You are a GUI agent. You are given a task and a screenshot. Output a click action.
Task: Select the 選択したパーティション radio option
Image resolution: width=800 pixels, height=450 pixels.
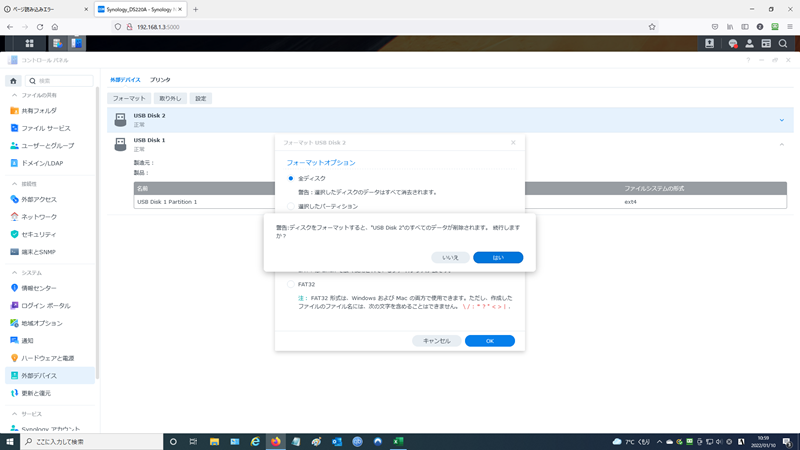[x=291, y=206]
